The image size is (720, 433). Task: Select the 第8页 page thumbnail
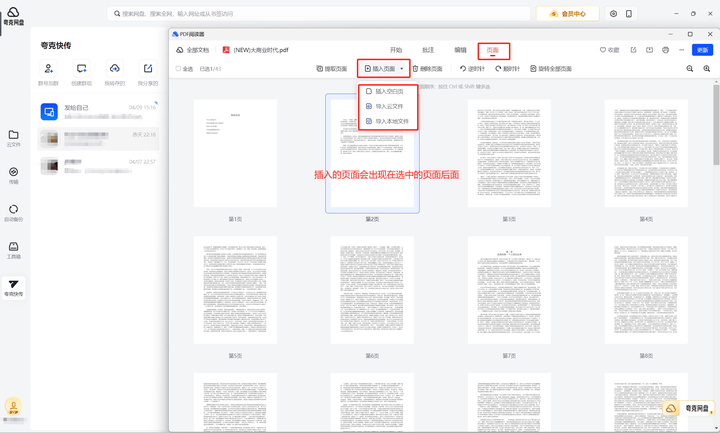pyautogui.click(x=646, y=290)
